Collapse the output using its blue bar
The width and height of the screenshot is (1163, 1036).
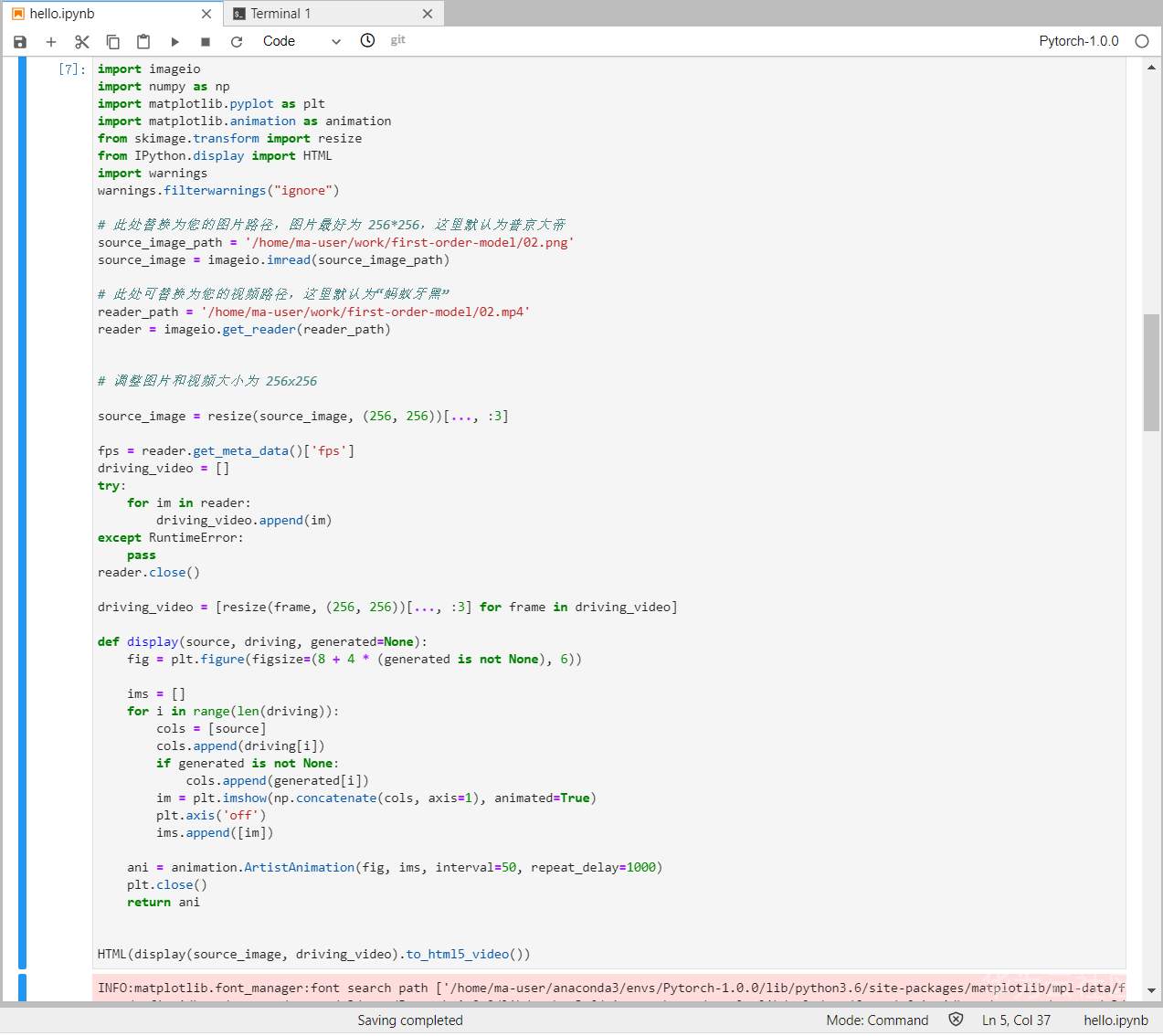(22, 988)
